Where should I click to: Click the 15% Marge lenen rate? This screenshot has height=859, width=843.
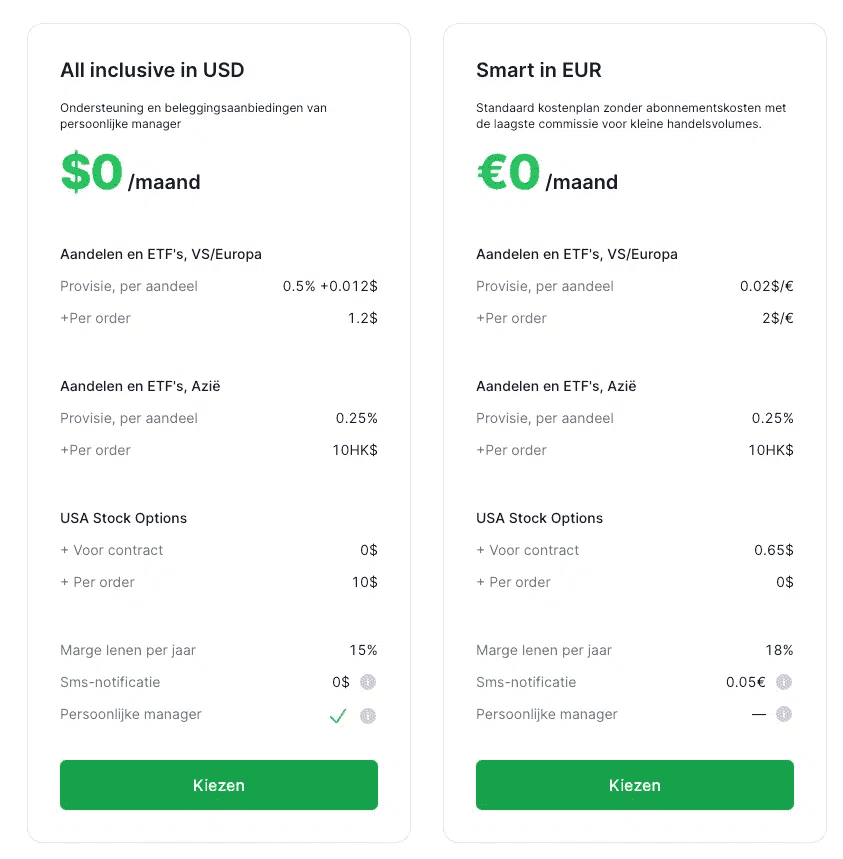point(363,650)
